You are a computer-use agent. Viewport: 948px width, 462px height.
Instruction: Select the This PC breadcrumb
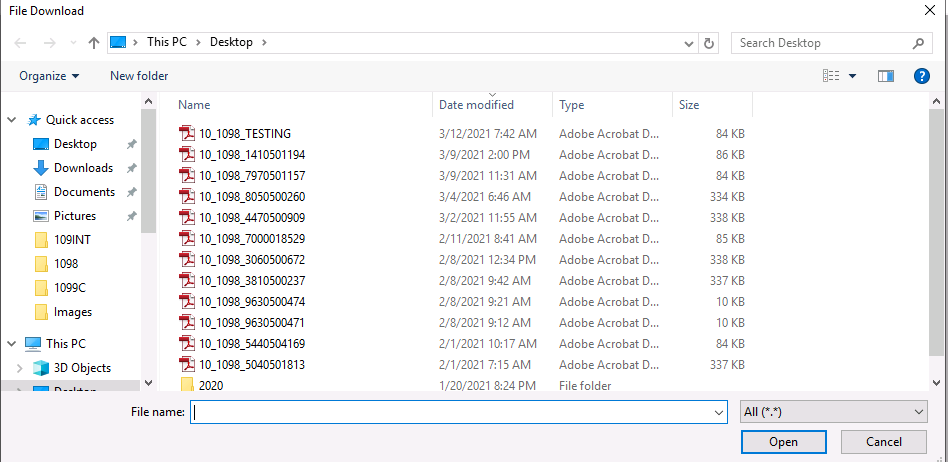tap(167, 42)
